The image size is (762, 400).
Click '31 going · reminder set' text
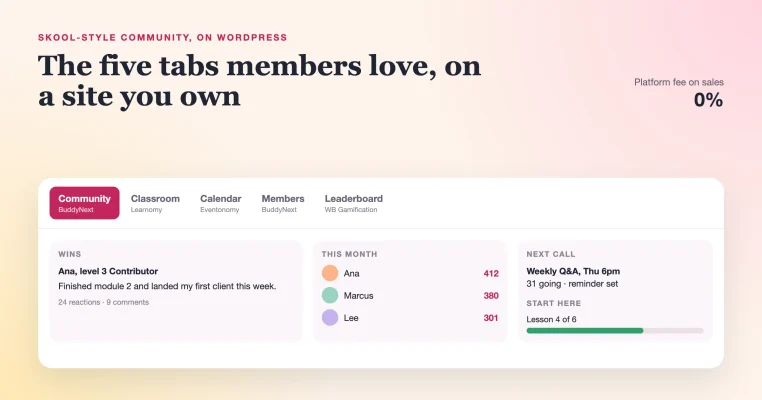click(572, 284)
